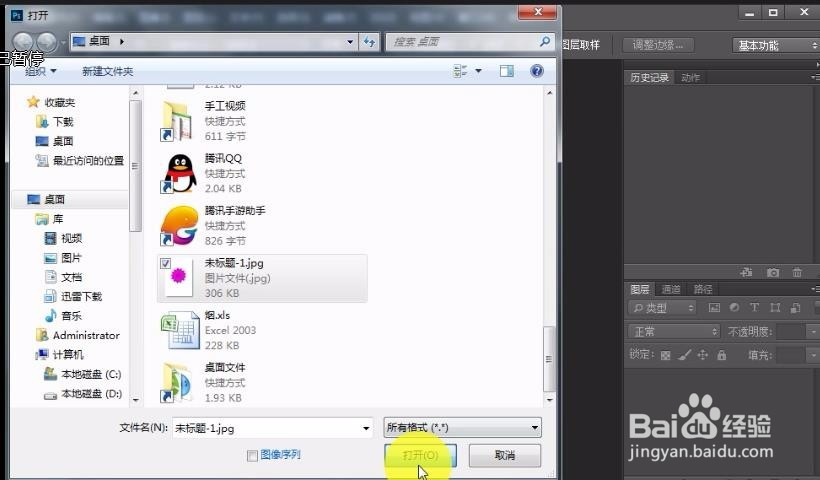Switch to the 路径 tab
This screenshot has height=480, width=820.
pos(703,289)
